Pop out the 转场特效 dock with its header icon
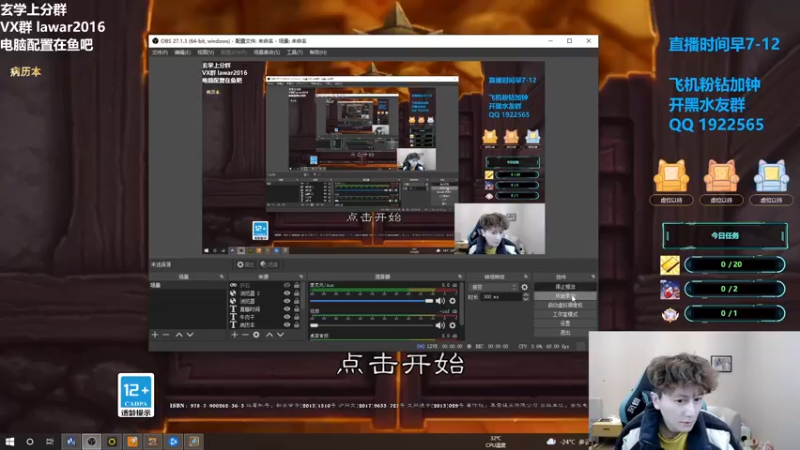Screen dimensions: 800x450 [526, 277]
